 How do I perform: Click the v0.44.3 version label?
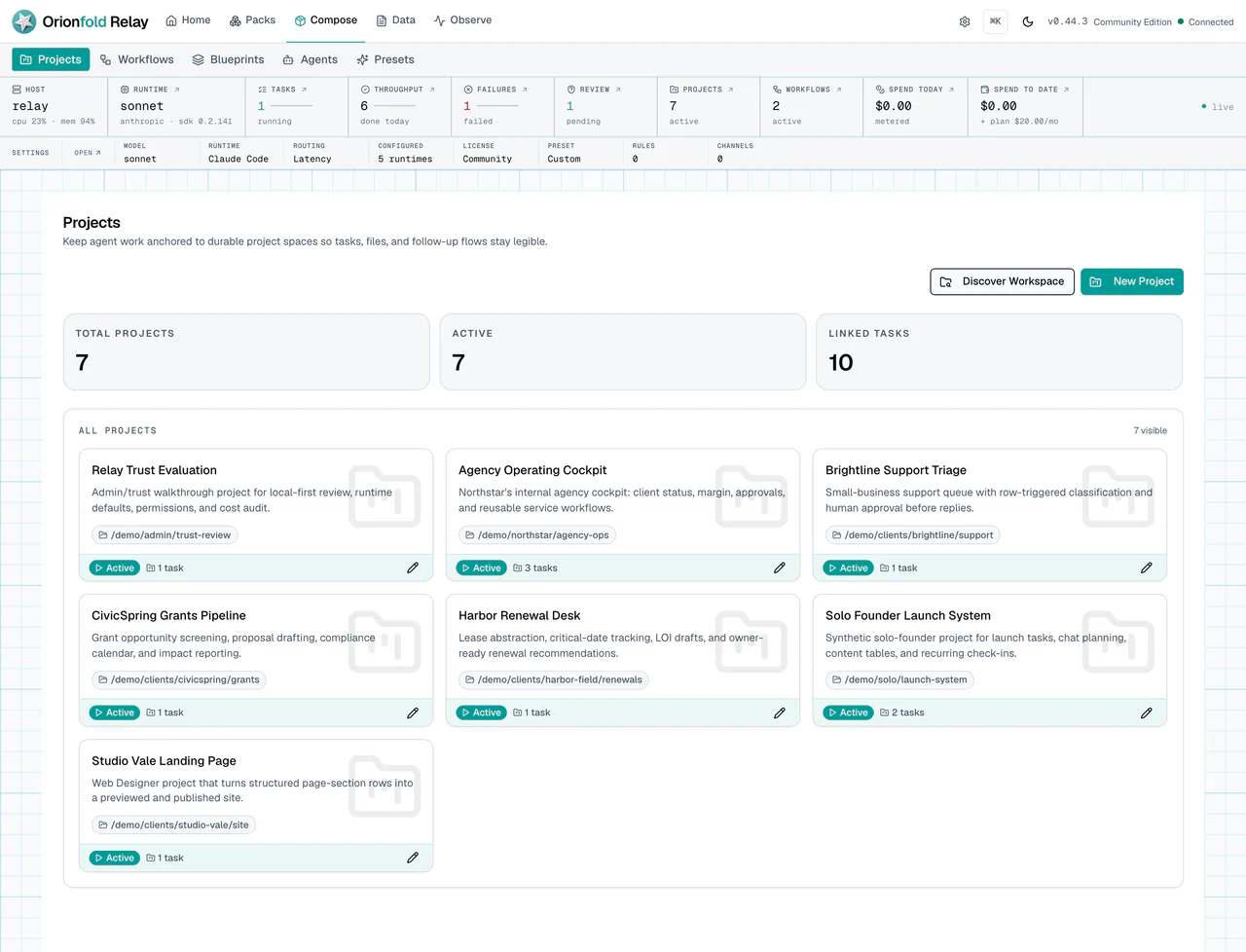point(1067,21)
